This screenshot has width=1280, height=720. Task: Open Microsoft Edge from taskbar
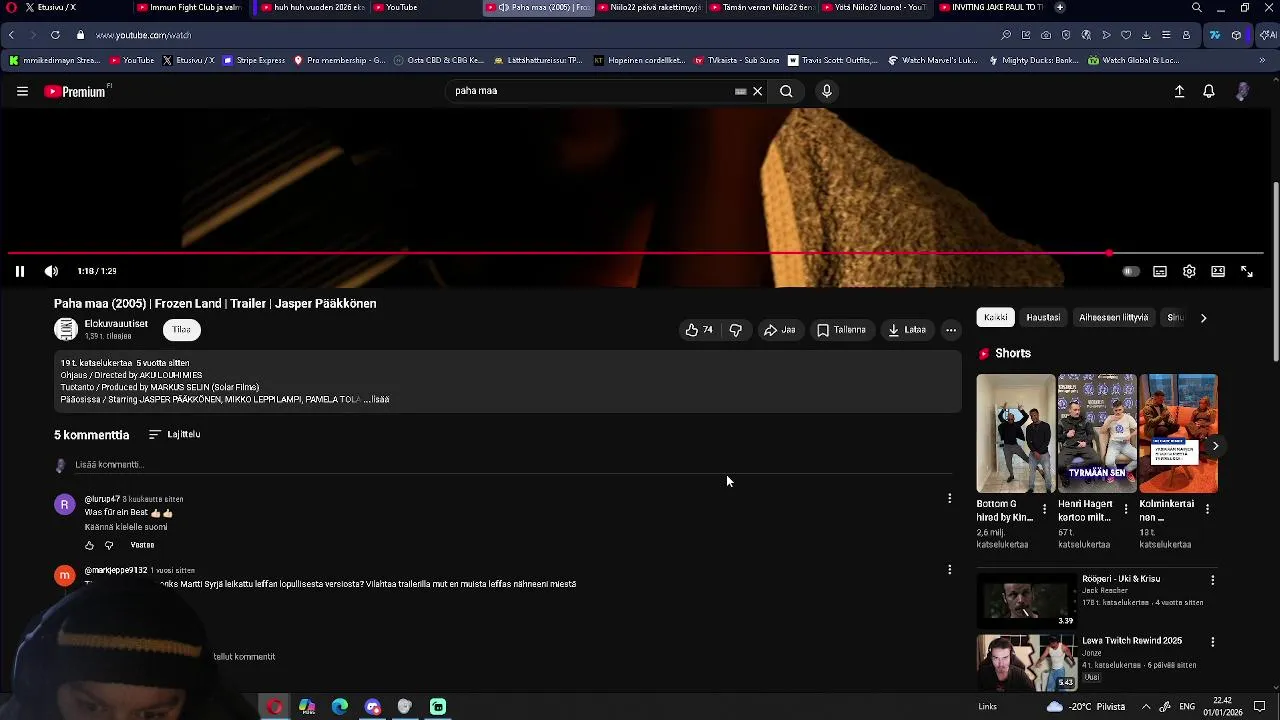[340, 707]
